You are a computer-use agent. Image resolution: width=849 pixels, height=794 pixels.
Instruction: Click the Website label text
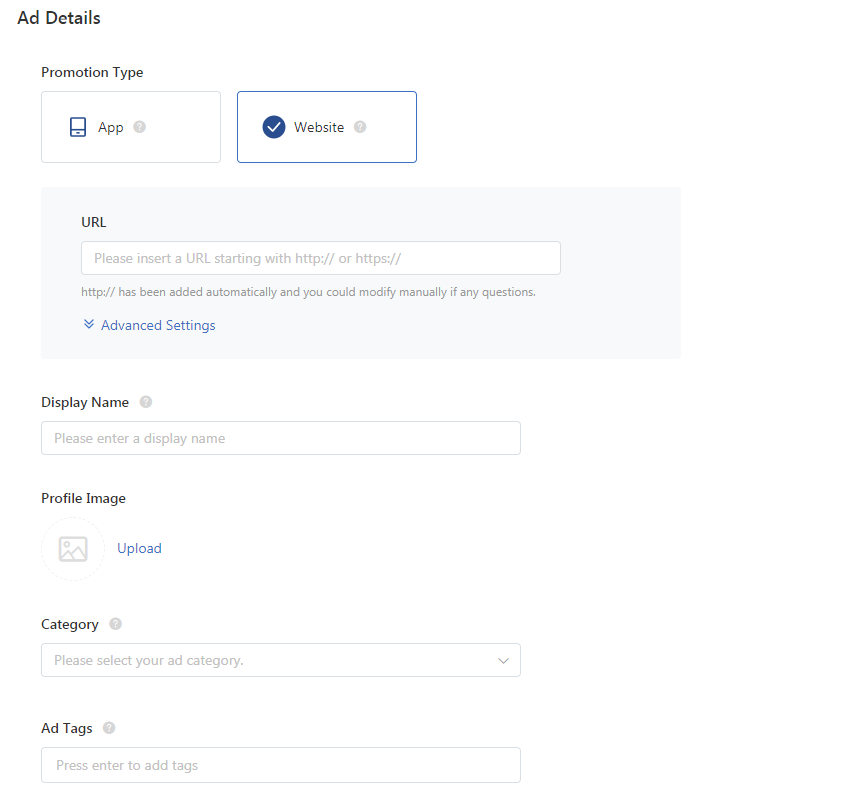tap(319, 127)
